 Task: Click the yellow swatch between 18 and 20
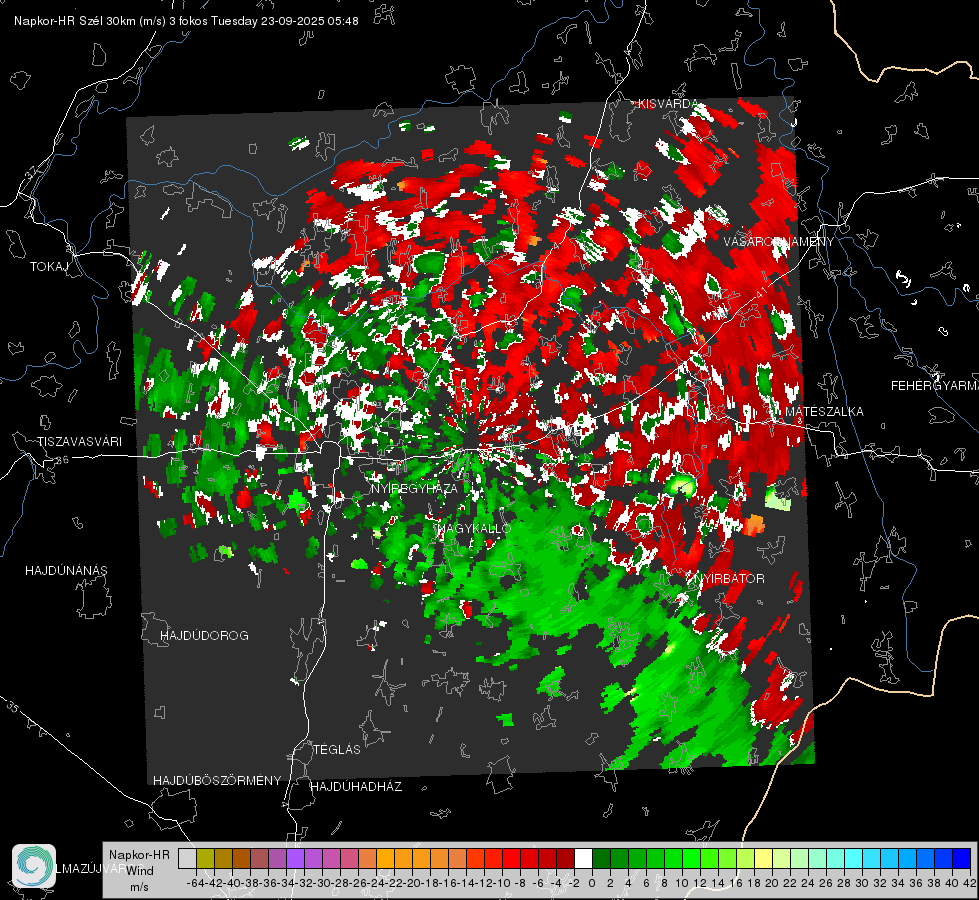pyautogui.click(x=764, y=859)
